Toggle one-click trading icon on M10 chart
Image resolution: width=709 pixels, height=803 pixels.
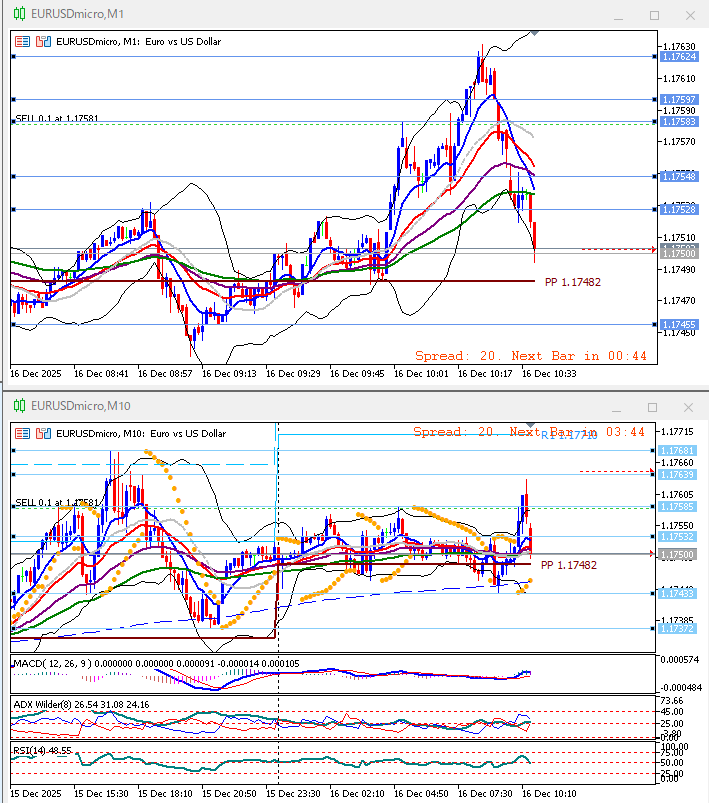pyautogui.click(x=22, y=433)
